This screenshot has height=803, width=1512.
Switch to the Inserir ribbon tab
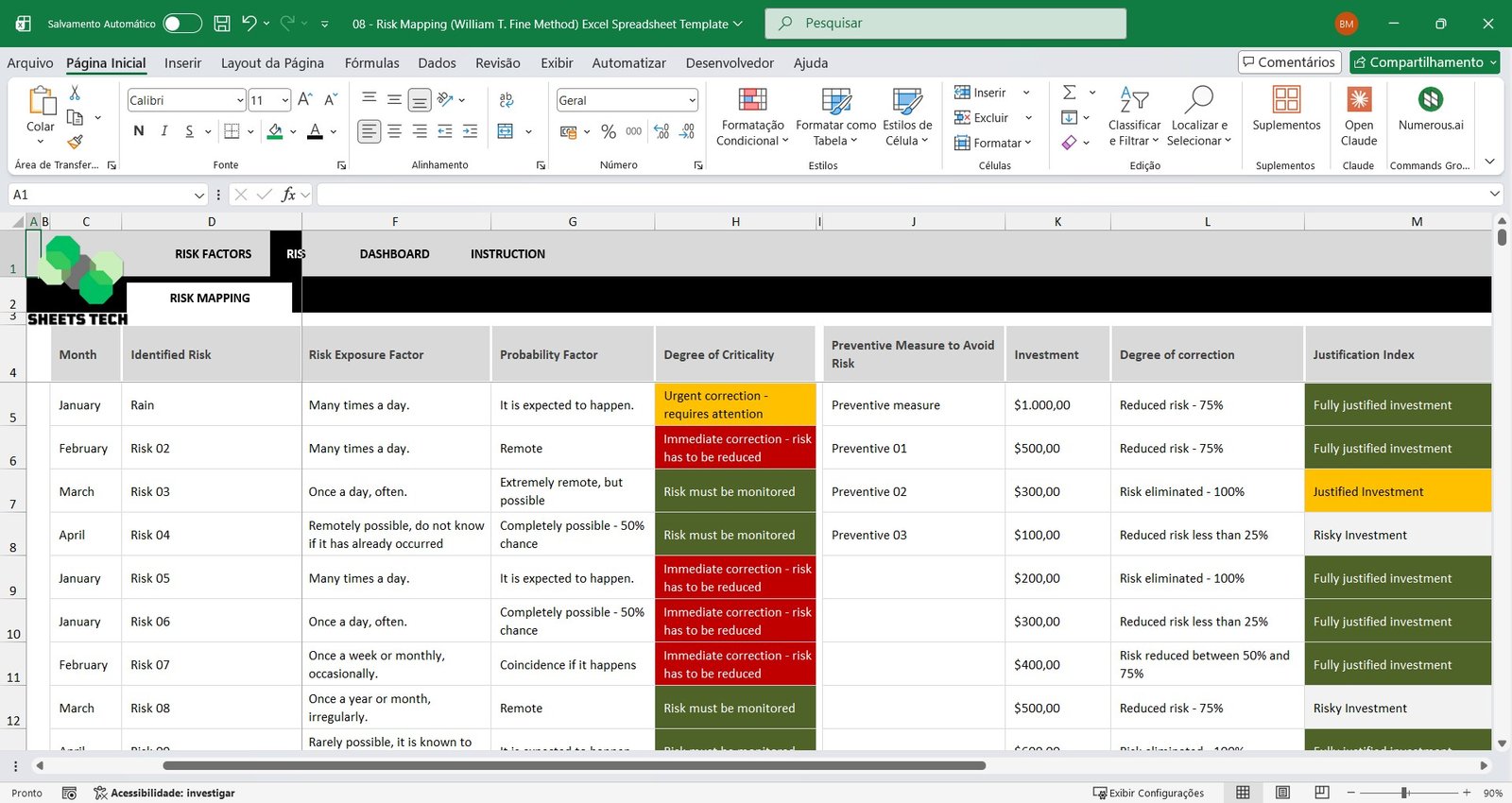pyautogui.click(x=182, y=63)
